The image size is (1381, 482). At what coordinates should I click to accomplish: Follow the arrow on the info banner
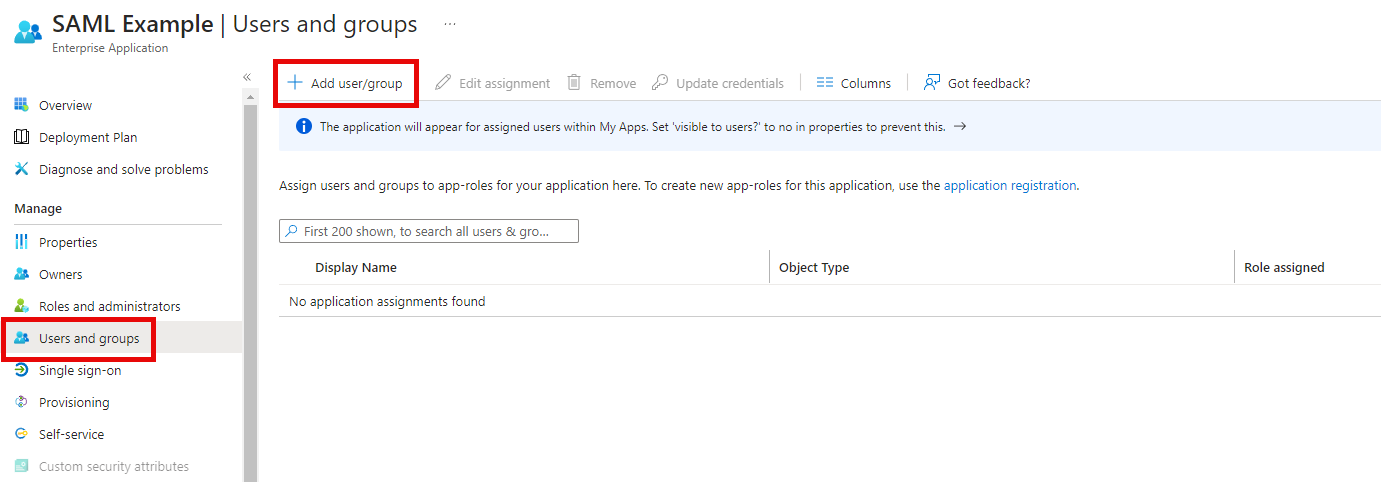tap(960, 127)
